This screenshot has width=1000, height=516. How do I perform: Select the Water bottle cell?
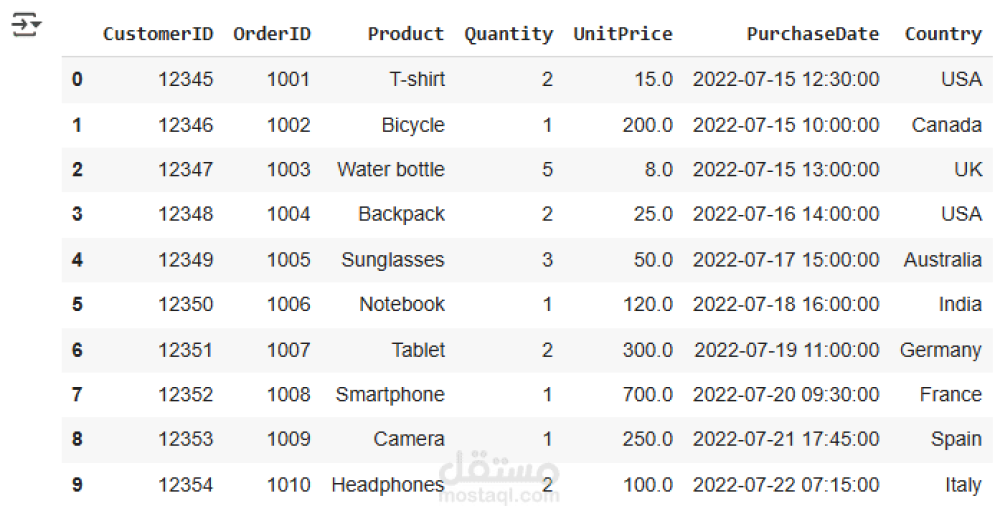pos(391,169)
